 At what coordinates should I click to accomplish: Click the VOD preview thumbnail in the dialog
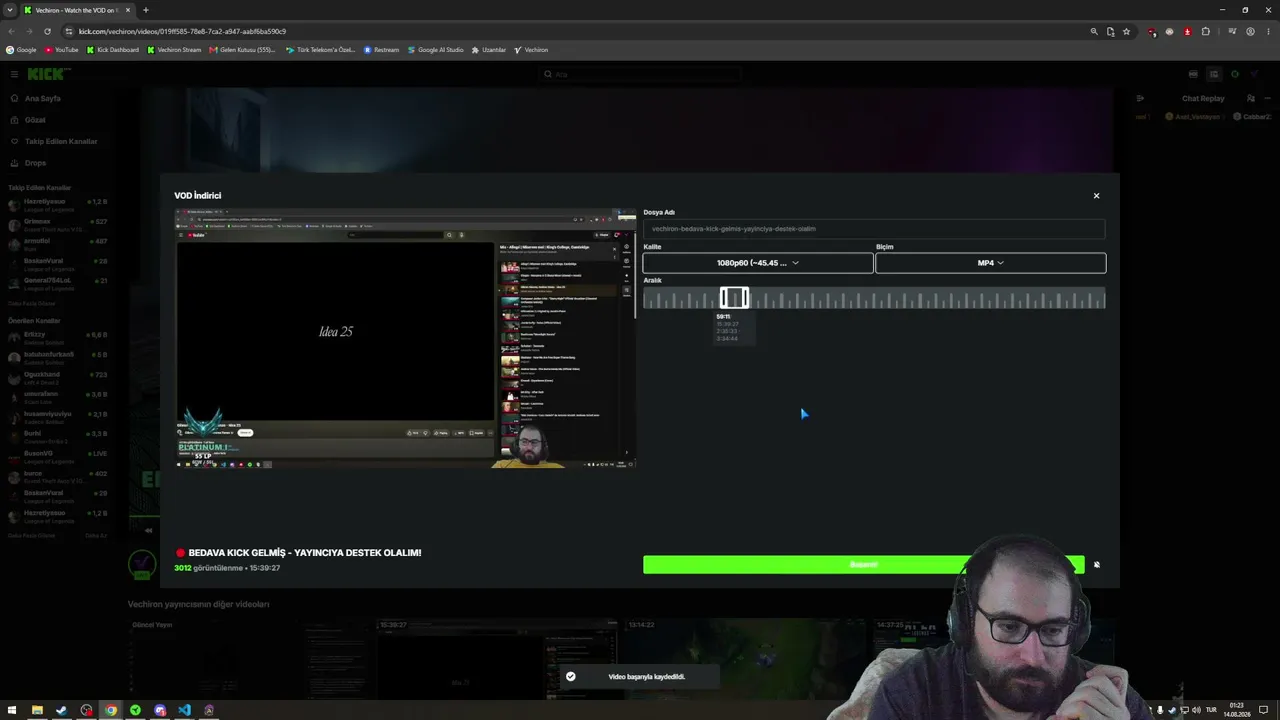click(x=405, y=338)
